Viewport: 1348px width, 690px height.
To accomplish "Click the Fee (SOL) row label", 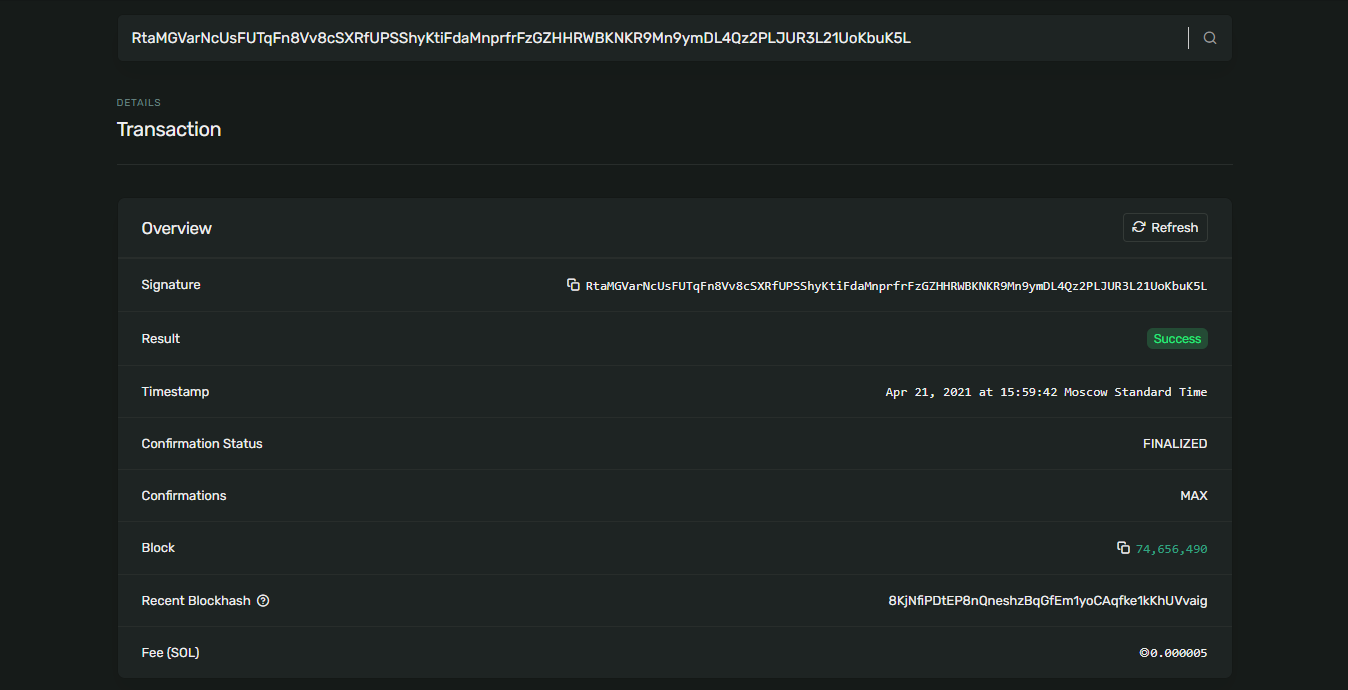I will pyautogui.click(x=170, y=653).
